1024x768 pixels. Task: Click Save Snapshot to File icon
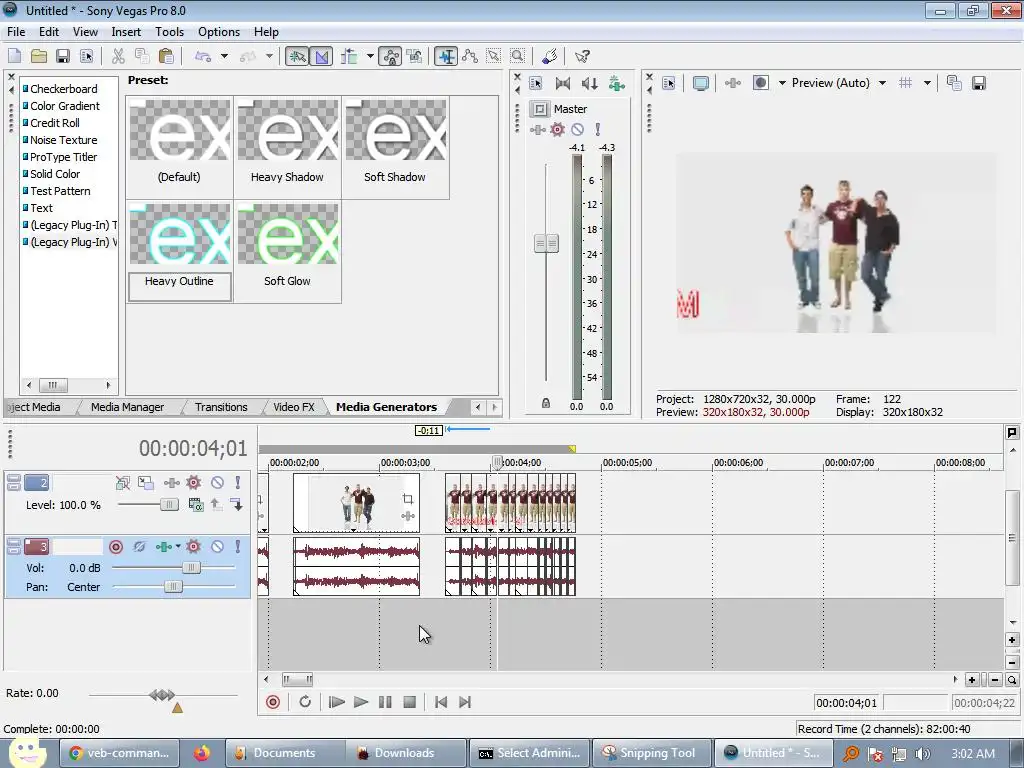pos(978,83)
